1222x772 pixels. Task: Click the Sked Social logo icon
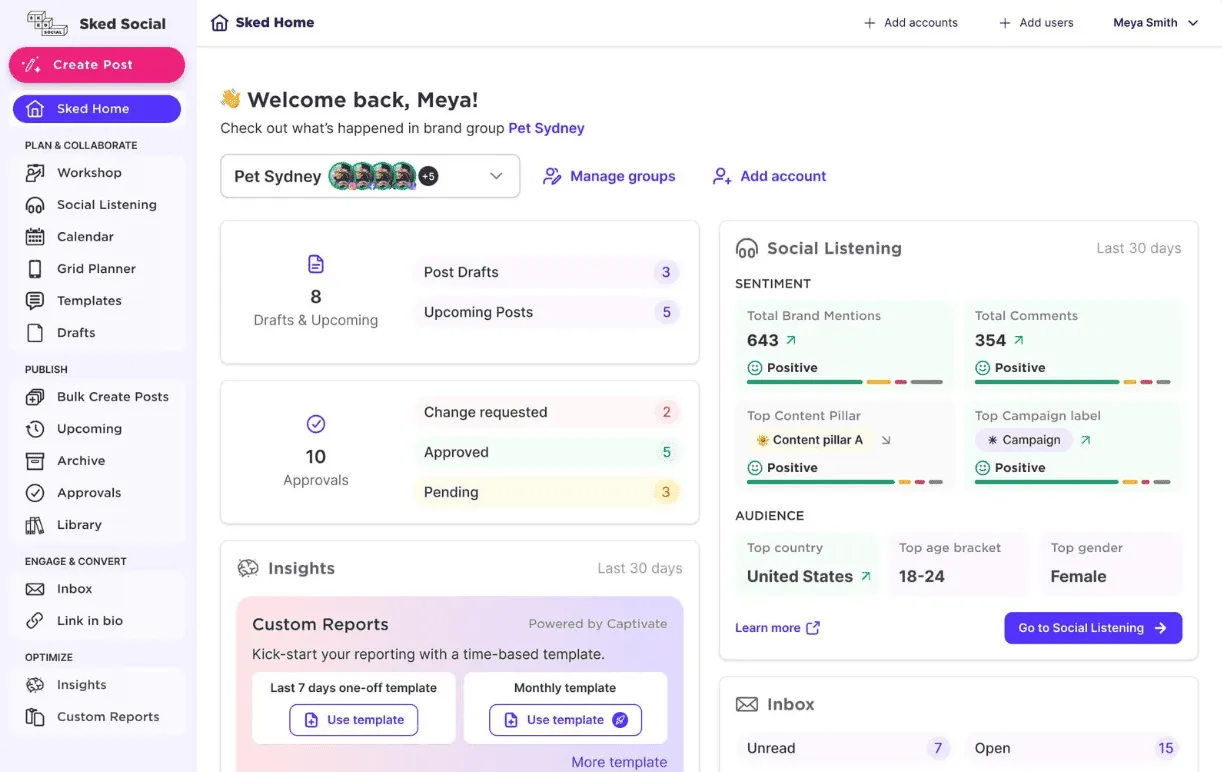click(46, 22)
